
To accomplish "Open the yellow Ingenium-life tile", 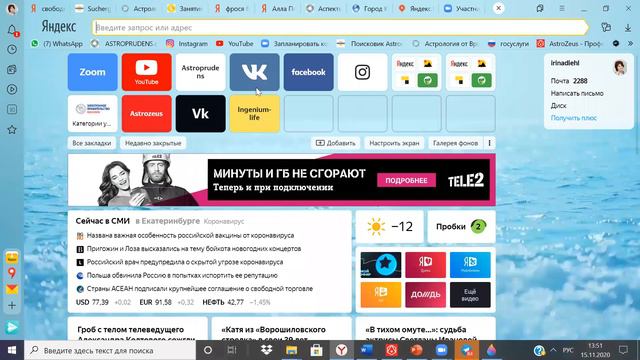I will click(254, 114).
